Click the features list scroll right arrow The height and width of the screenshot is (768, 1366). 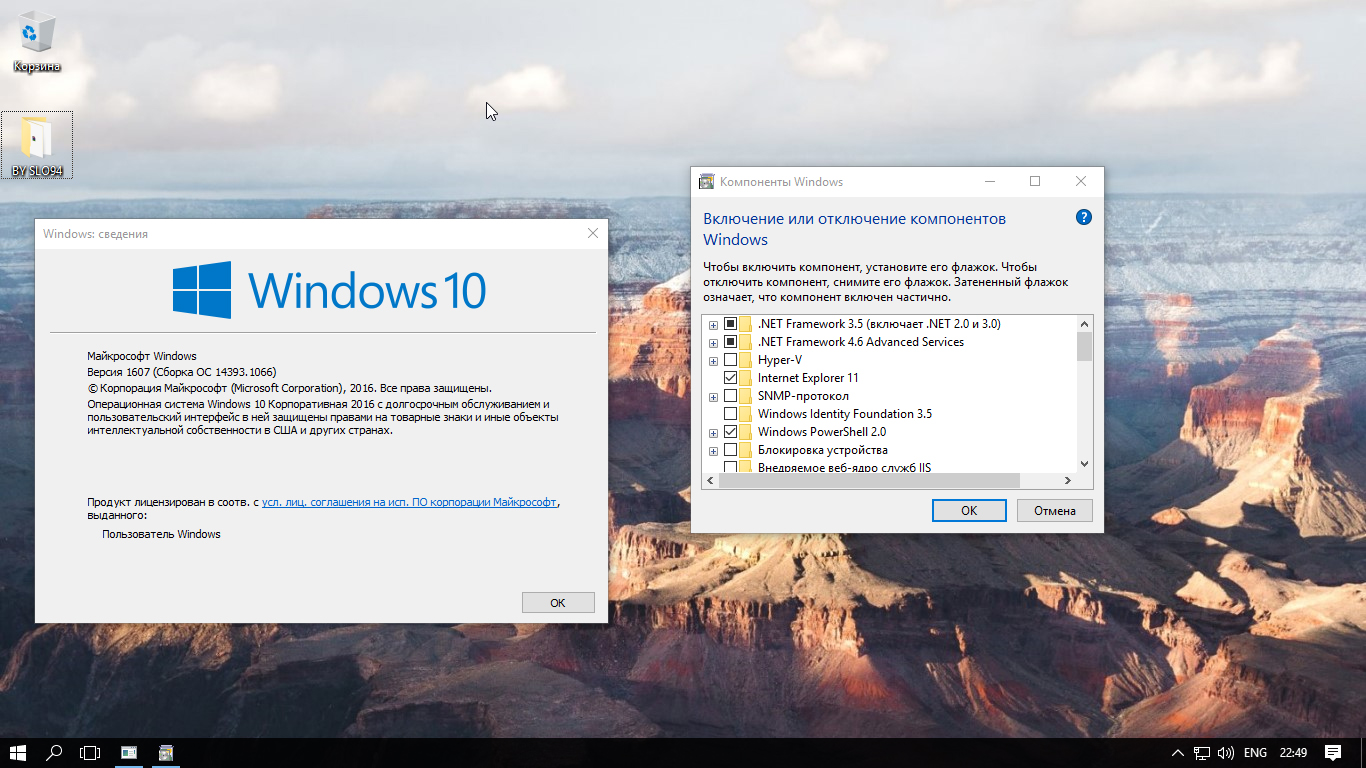[1068, 481]
